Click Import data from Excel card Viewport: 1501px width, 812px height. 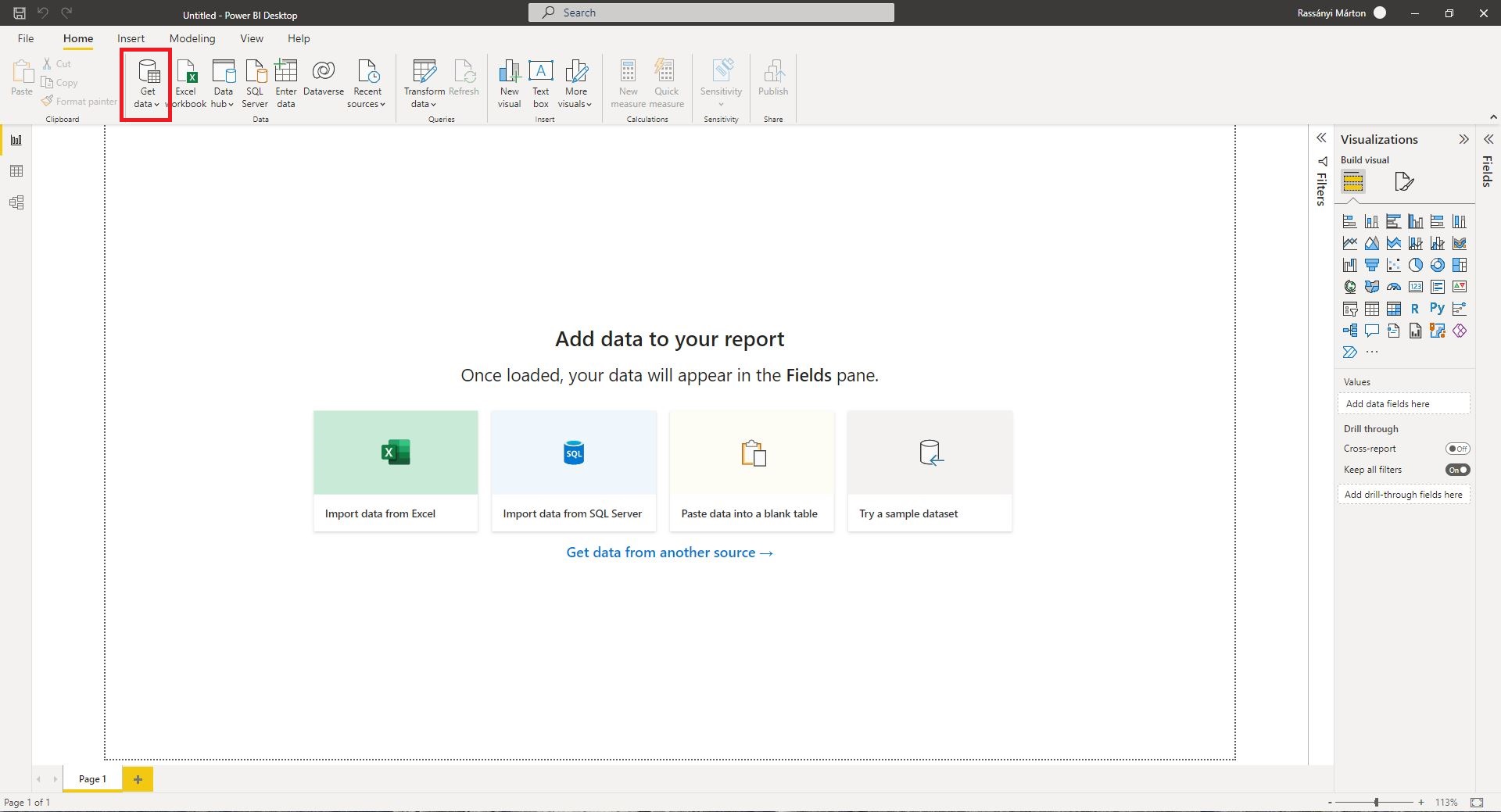(x=396, y=471)
